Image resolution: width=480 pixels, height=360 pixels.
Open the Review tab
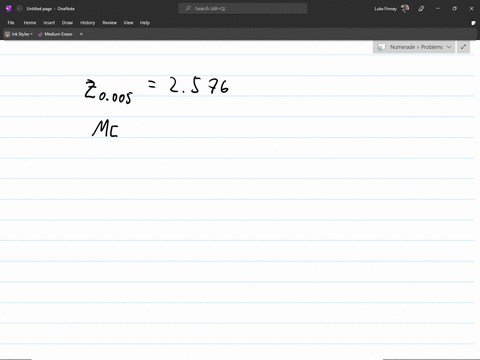pos(110,23)
